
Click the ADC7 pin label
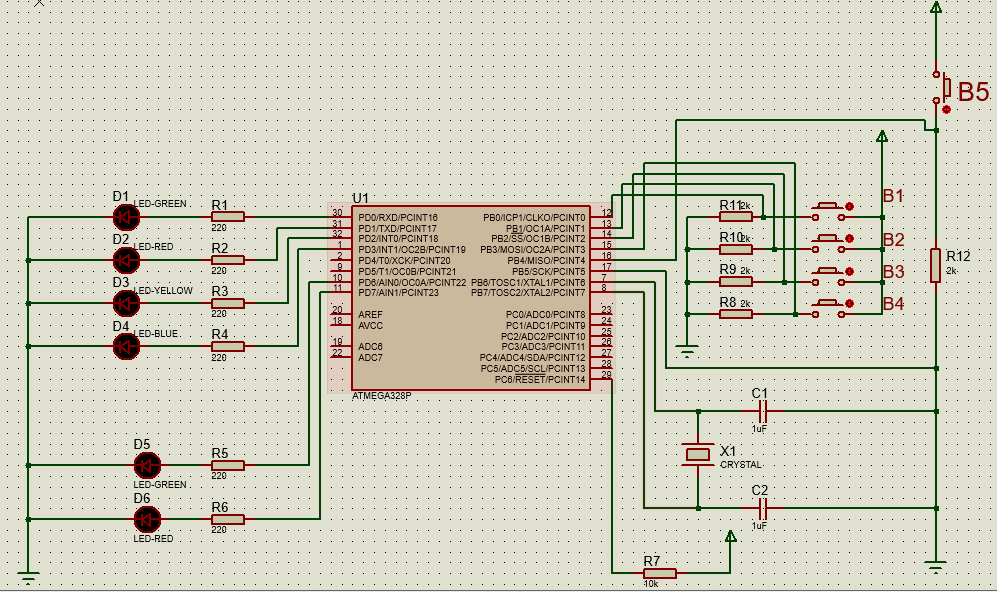370,358
